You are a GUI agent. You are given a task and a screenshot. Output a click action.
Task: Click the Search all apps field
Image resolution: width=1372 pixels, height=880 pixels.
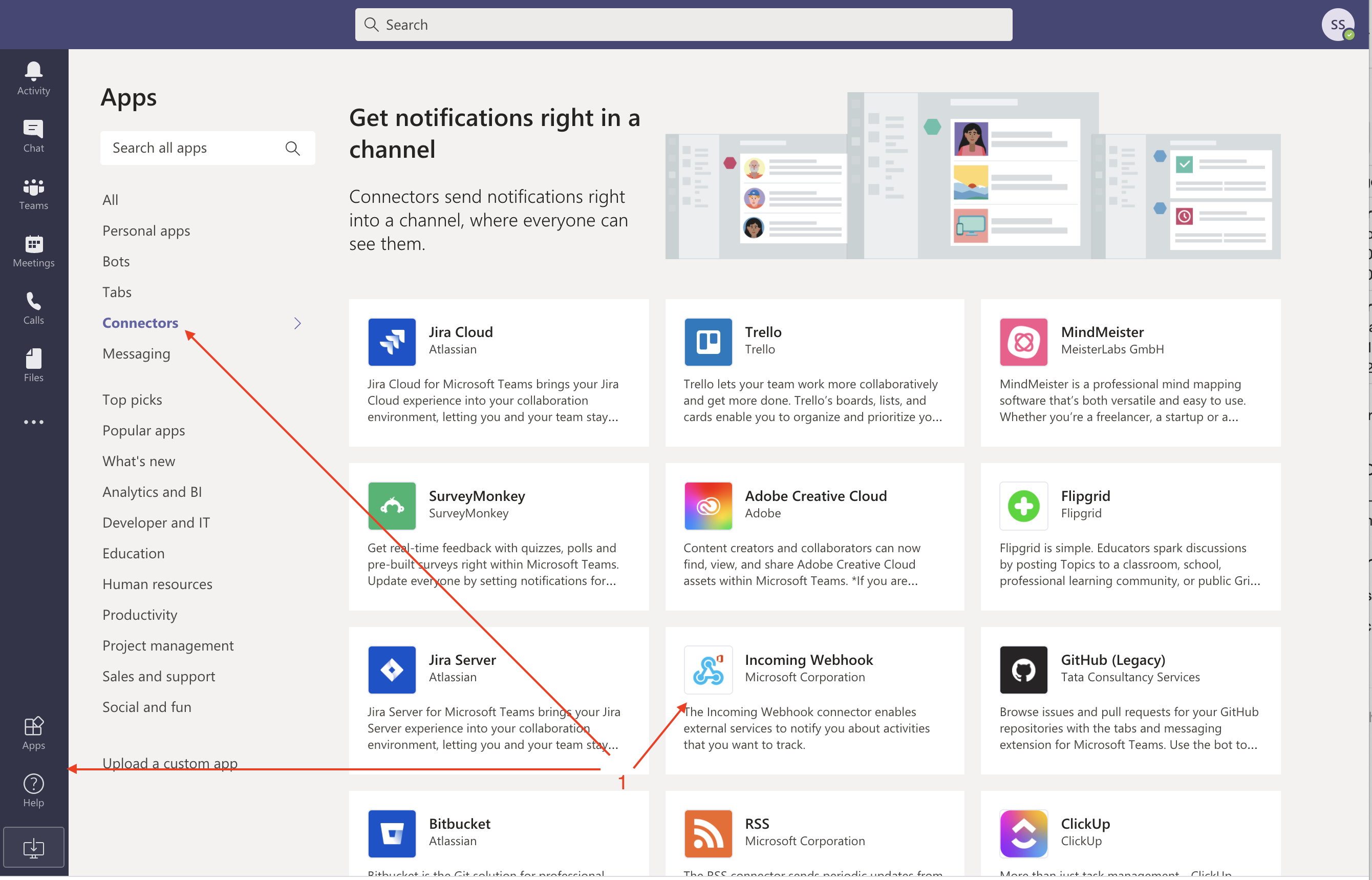pyautogui.click(x=208, y=148)
